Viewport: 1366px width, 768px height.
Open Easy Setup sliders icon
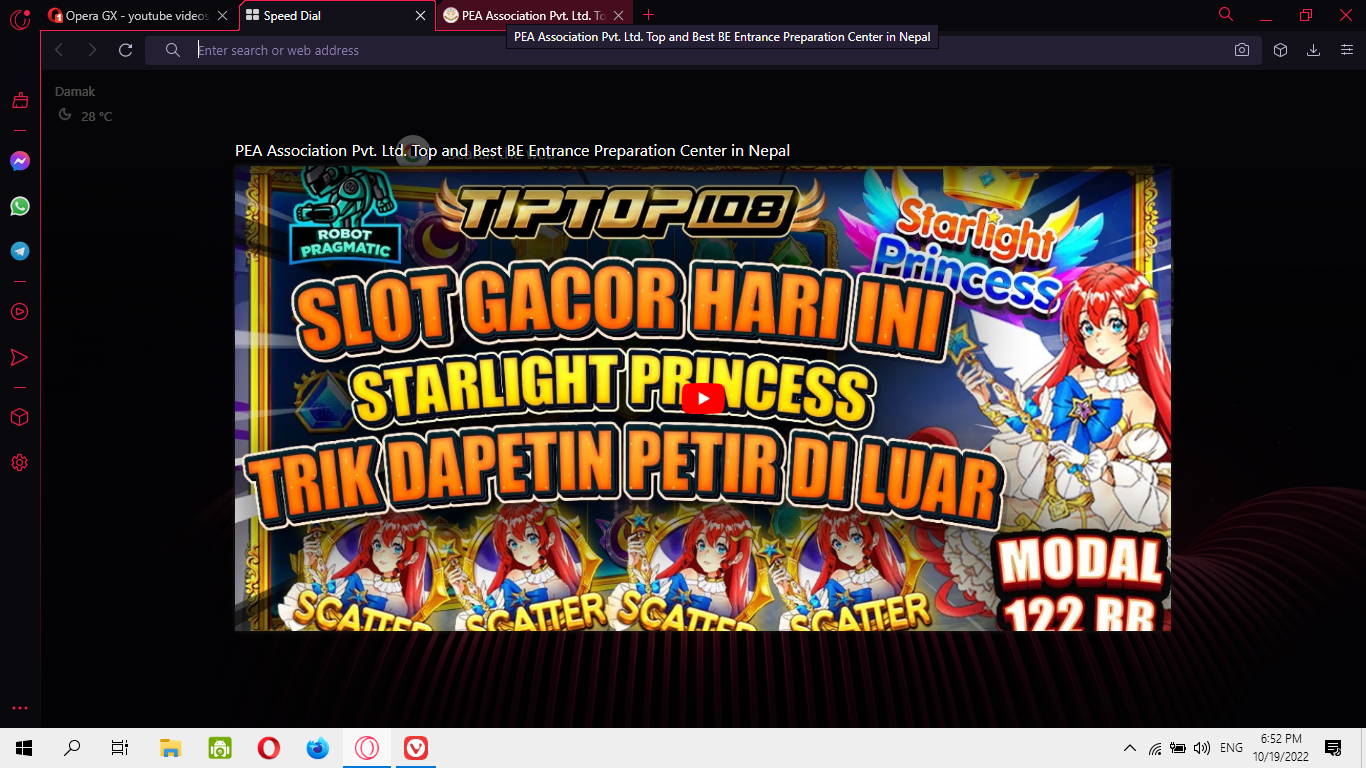[1347, 50]
